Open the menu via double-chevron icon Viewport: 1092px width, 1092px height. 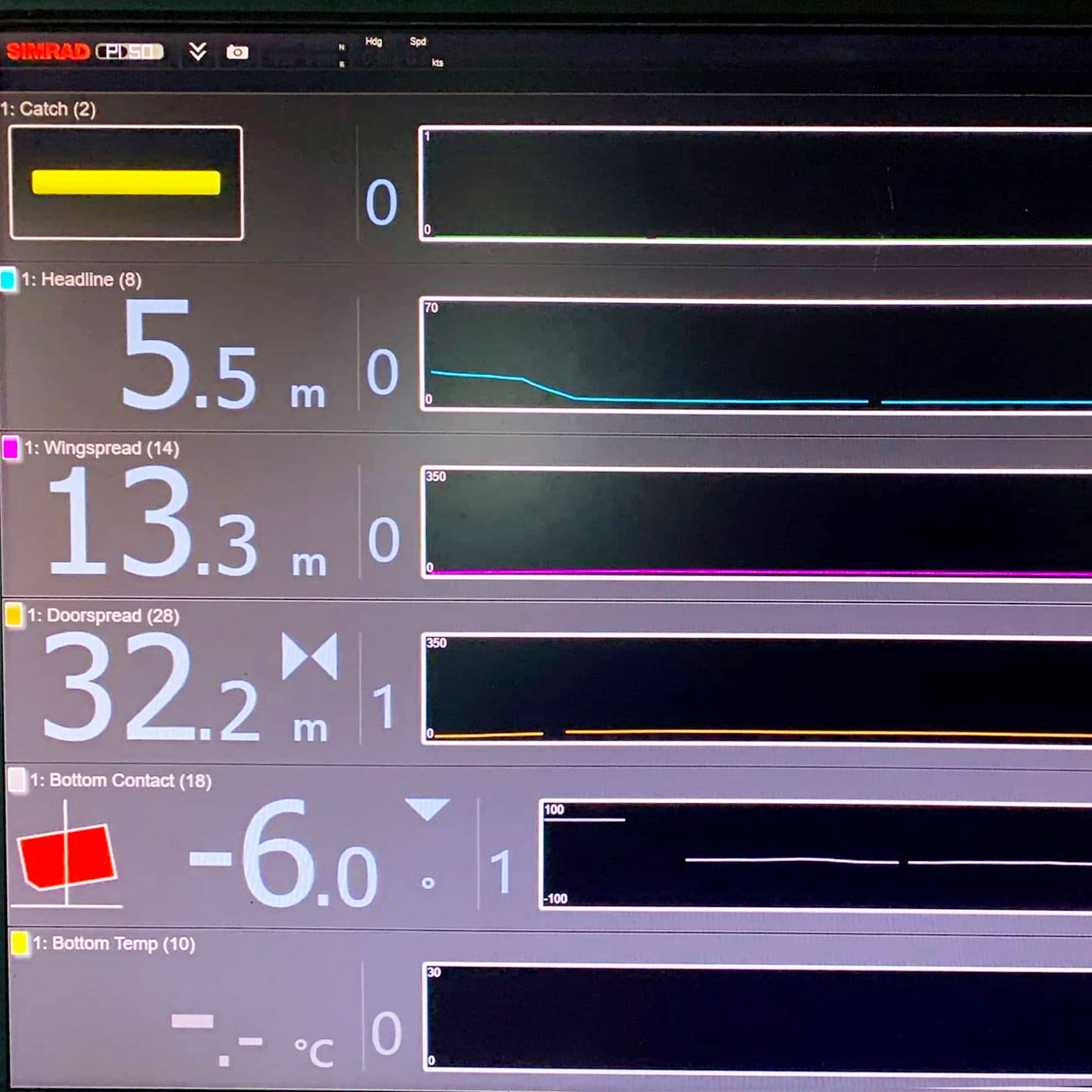click(198, 53)
